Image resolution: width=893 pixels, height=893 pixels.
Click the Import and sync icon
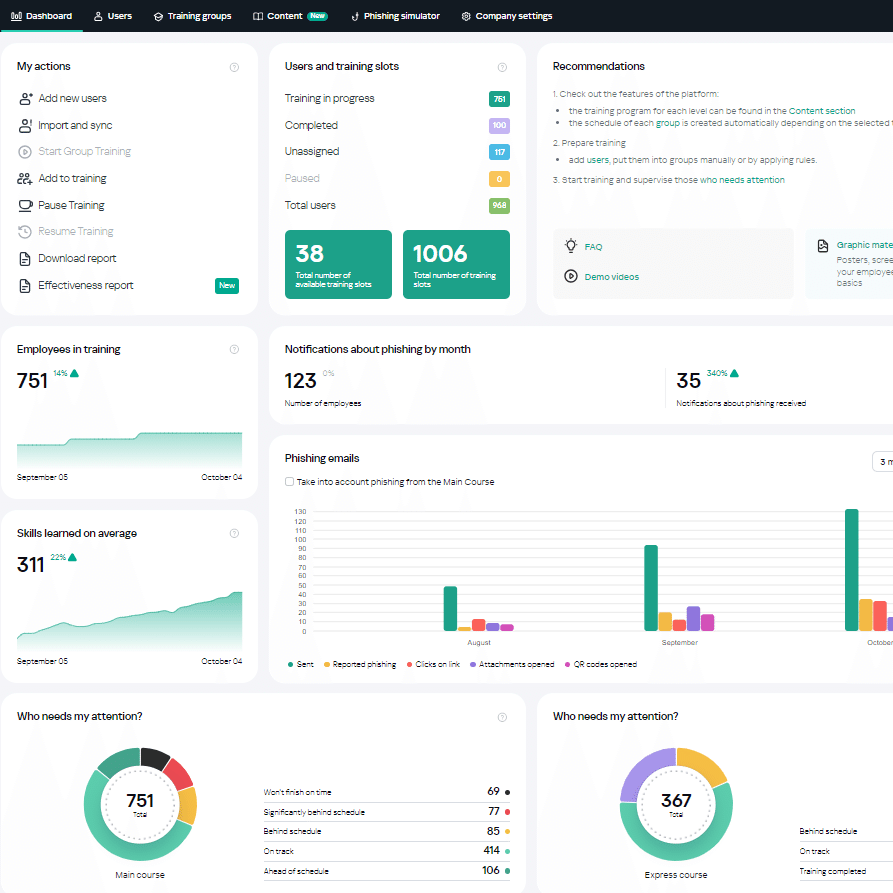click(x=25, y=126)
